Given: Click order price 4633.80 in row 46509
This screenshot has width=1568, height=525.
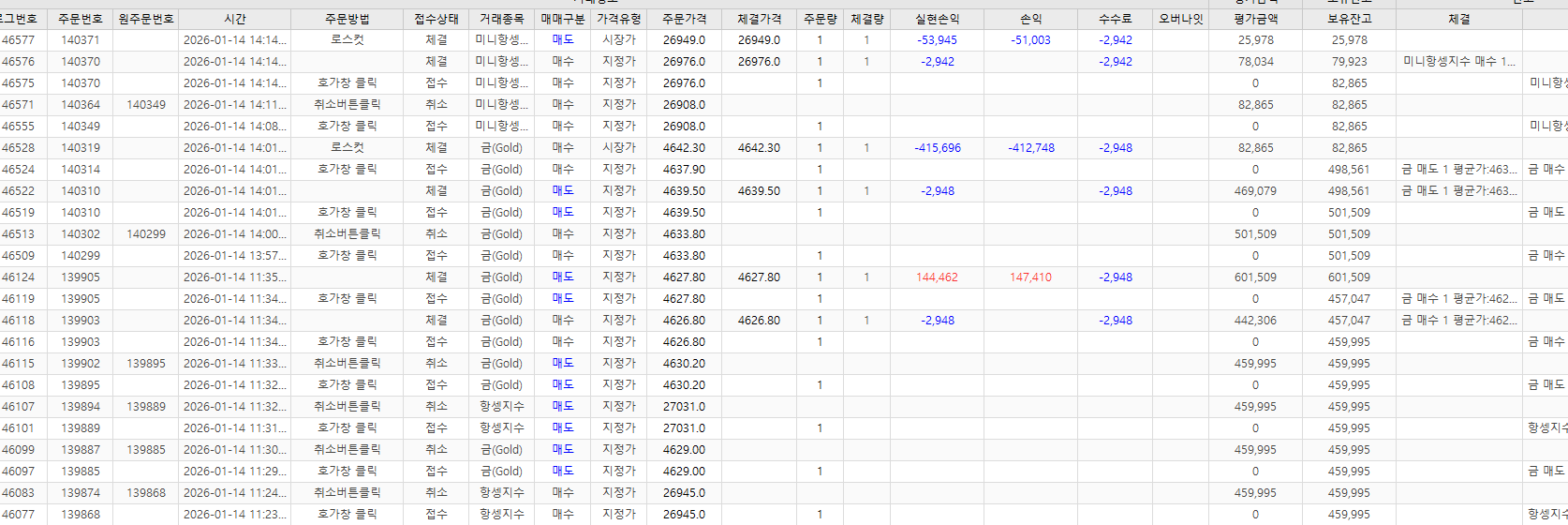Looking at the screenshot, I should pos(685,256).
